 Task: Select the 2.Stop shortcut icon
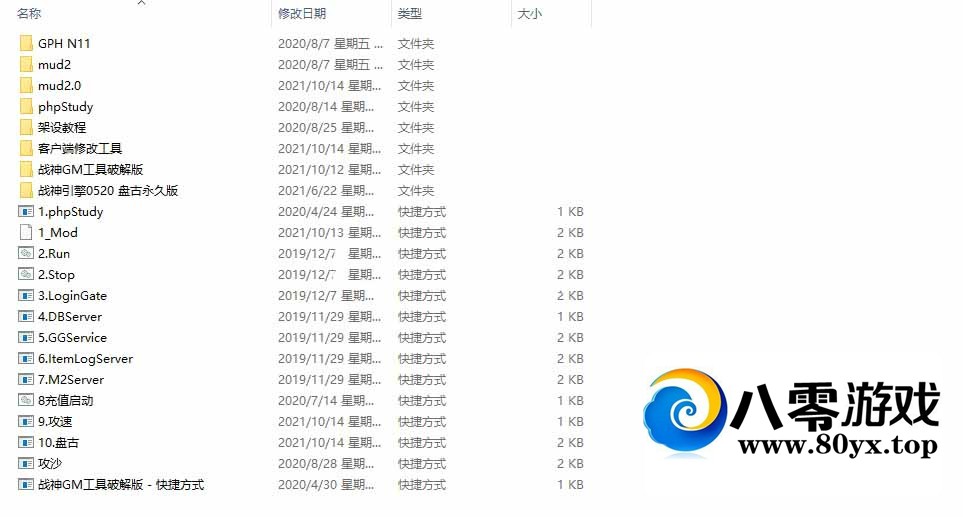[26, 274]
